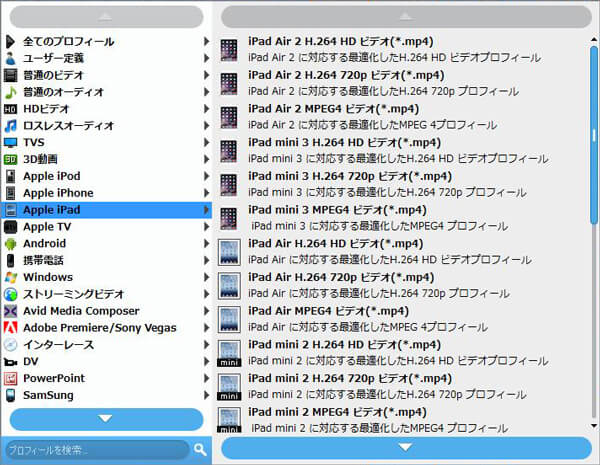Expand the PowerPoint submenu arrow
This screenshot has height=465, width=600.
coord(206,378)
